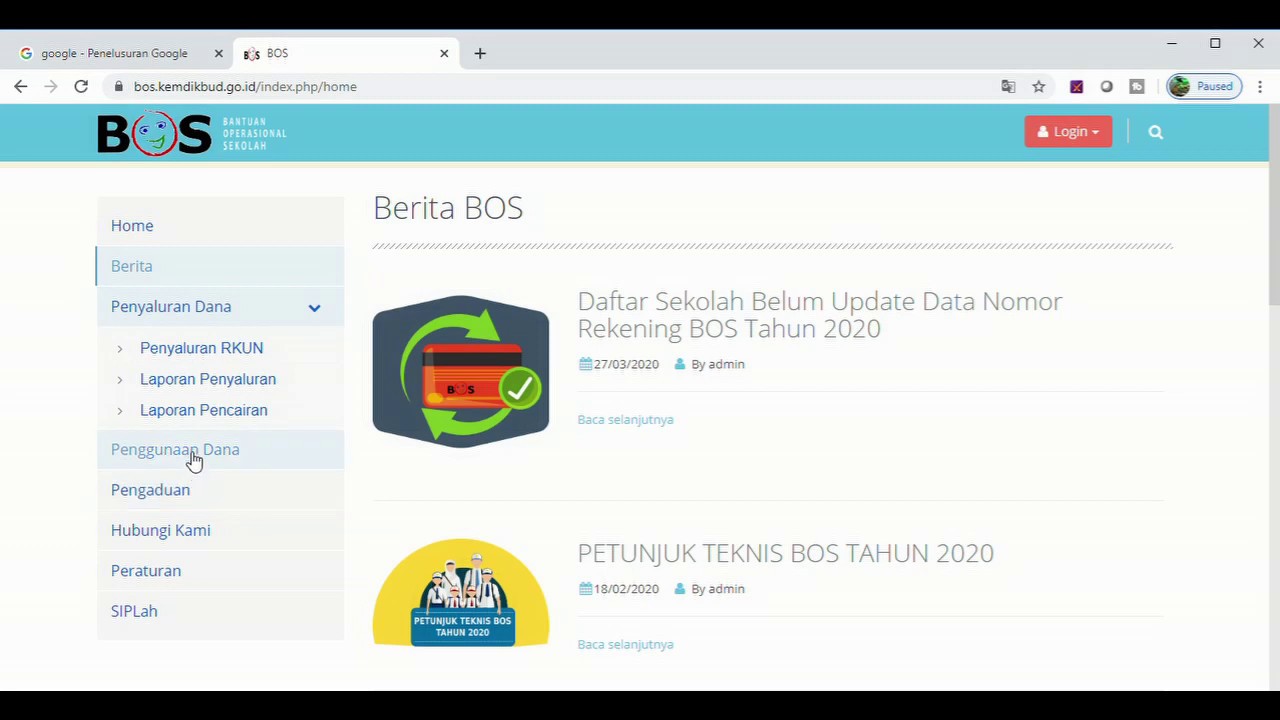Open the site search magnifier icon
The width and height of the screenshot is (1280, 720).
pos(1155,132)
